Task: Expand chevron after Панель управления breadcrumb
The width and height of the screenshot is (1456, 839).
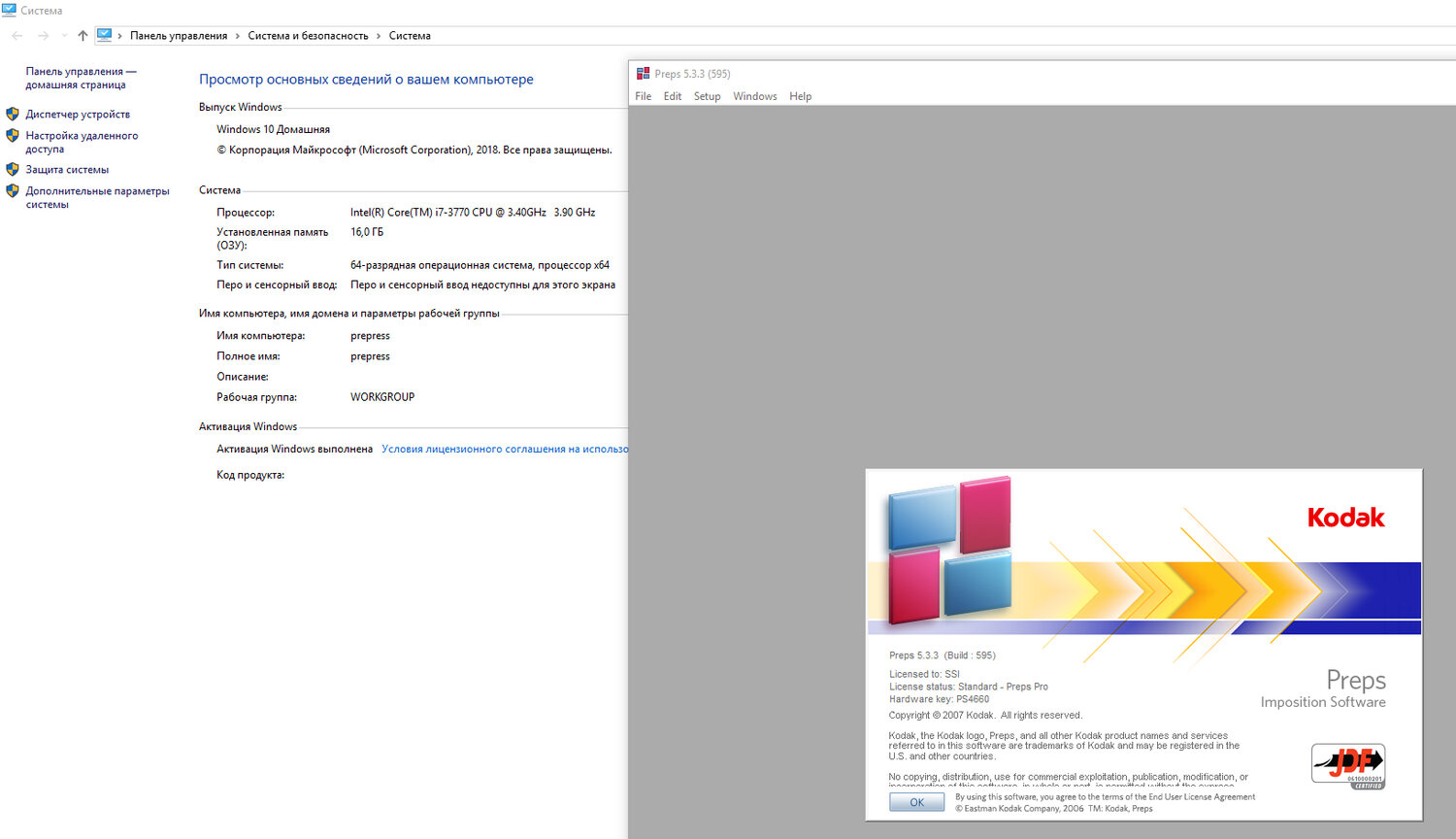Action: point(237,36)
